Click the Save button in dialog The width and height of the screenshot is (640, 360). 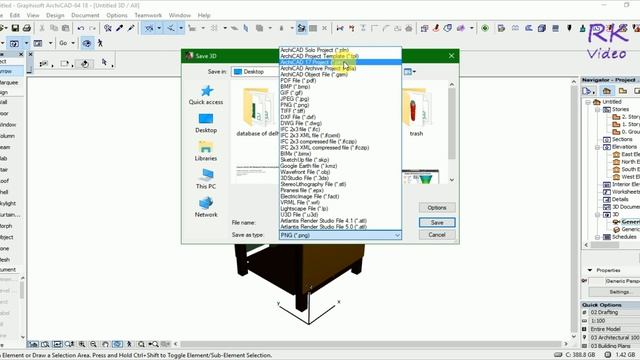(x=437, y=222)
